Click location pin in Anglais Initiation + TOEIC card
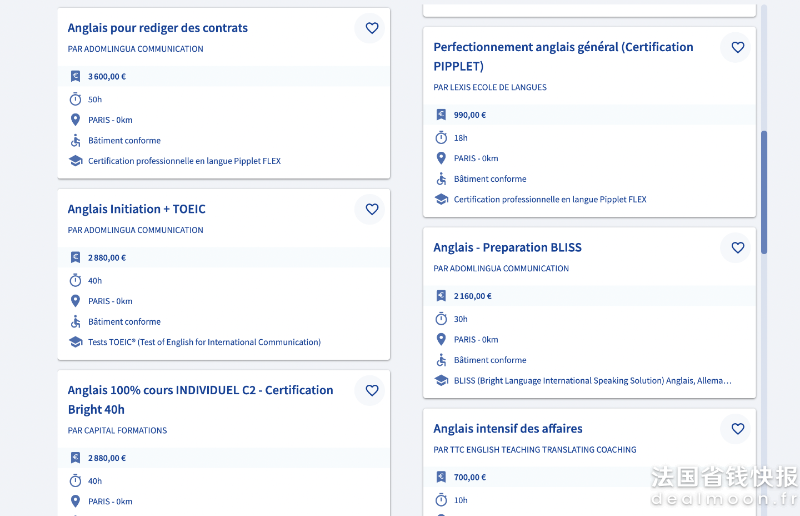 tap(76, 301)
